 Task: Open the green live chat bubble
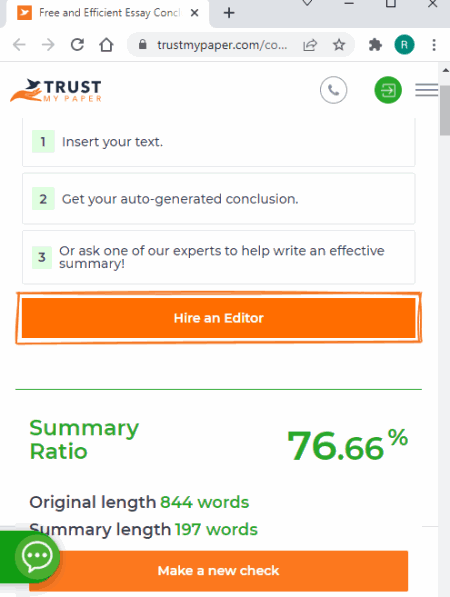[x=37, y=556]
